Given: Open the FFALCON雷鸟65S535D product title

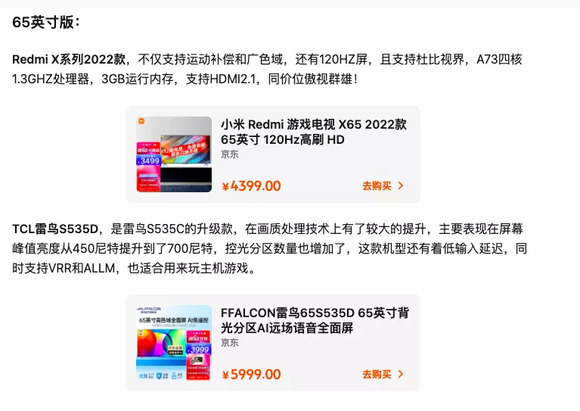Looking at the screenshot, I should click(315, 320).
